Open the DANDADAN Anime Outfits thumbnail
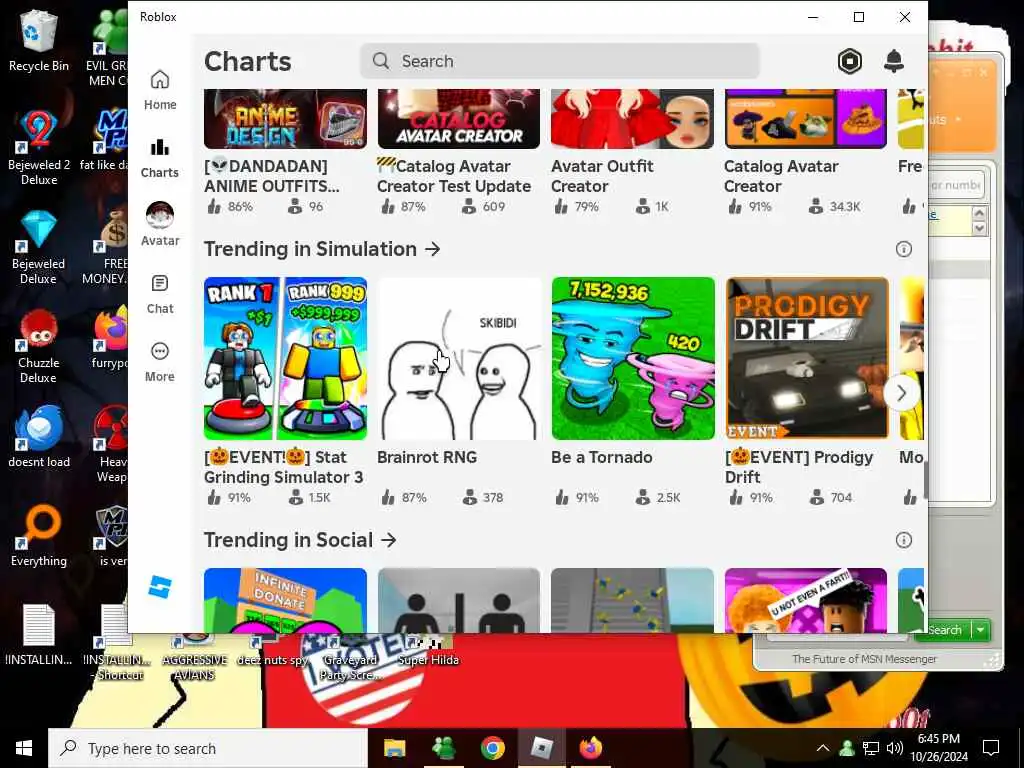1024x768 pixels. [x=285, y=119]
